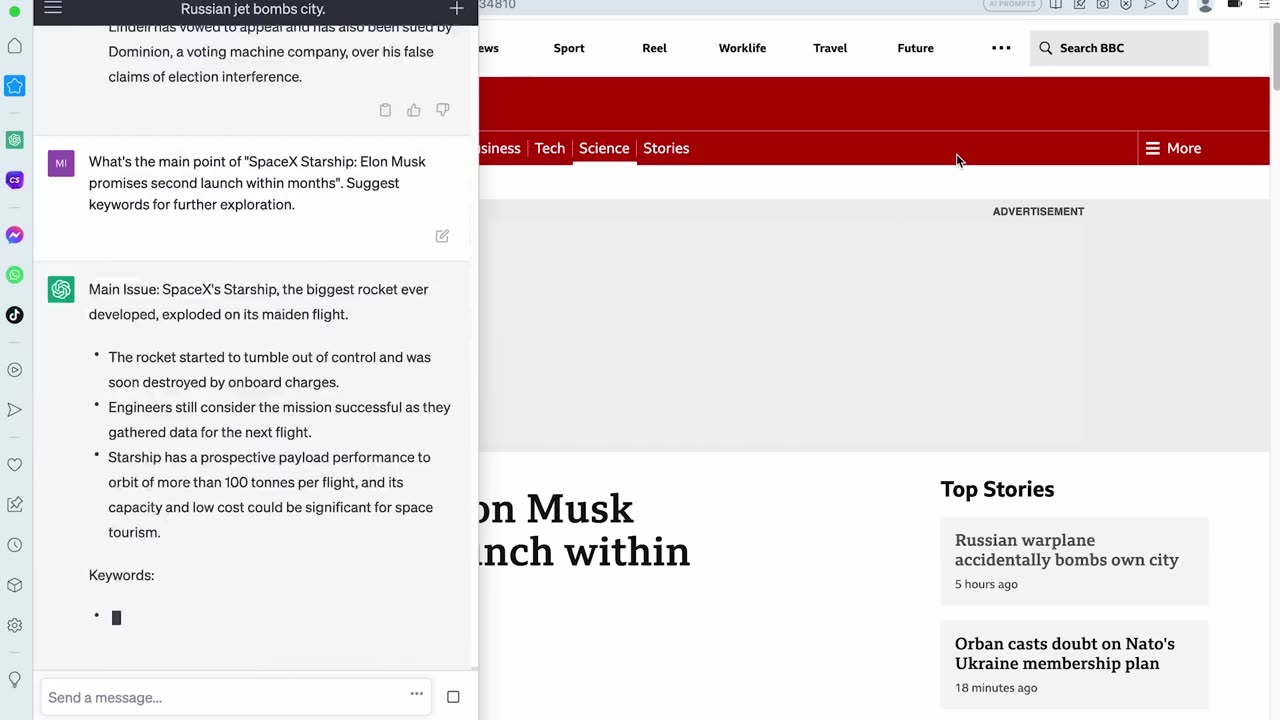Click the MI user avatar in chat
Screen dimensions: 1280x720
(61, 163)
